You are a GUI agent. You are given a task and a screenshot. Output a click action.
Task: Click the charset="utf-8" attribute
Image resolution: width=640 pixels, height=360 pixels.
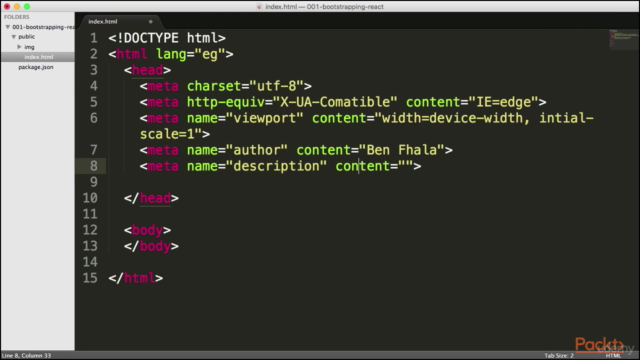245,86
